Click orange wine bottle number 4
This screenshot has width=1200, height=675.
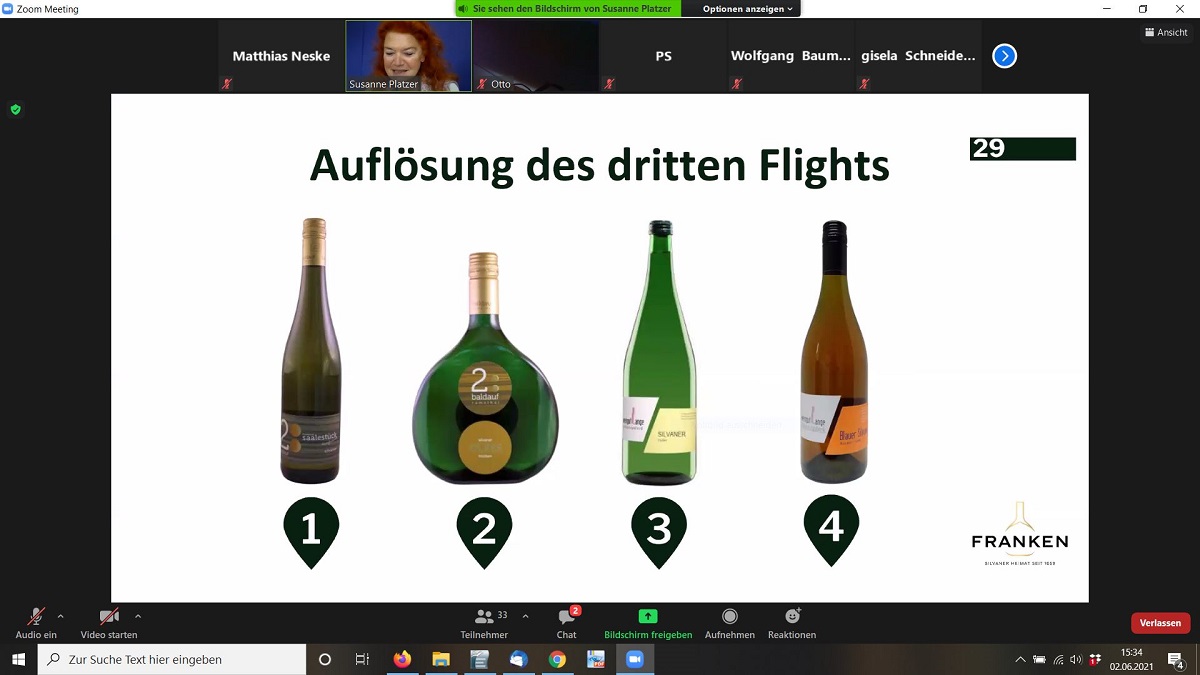tap(832, 352)
